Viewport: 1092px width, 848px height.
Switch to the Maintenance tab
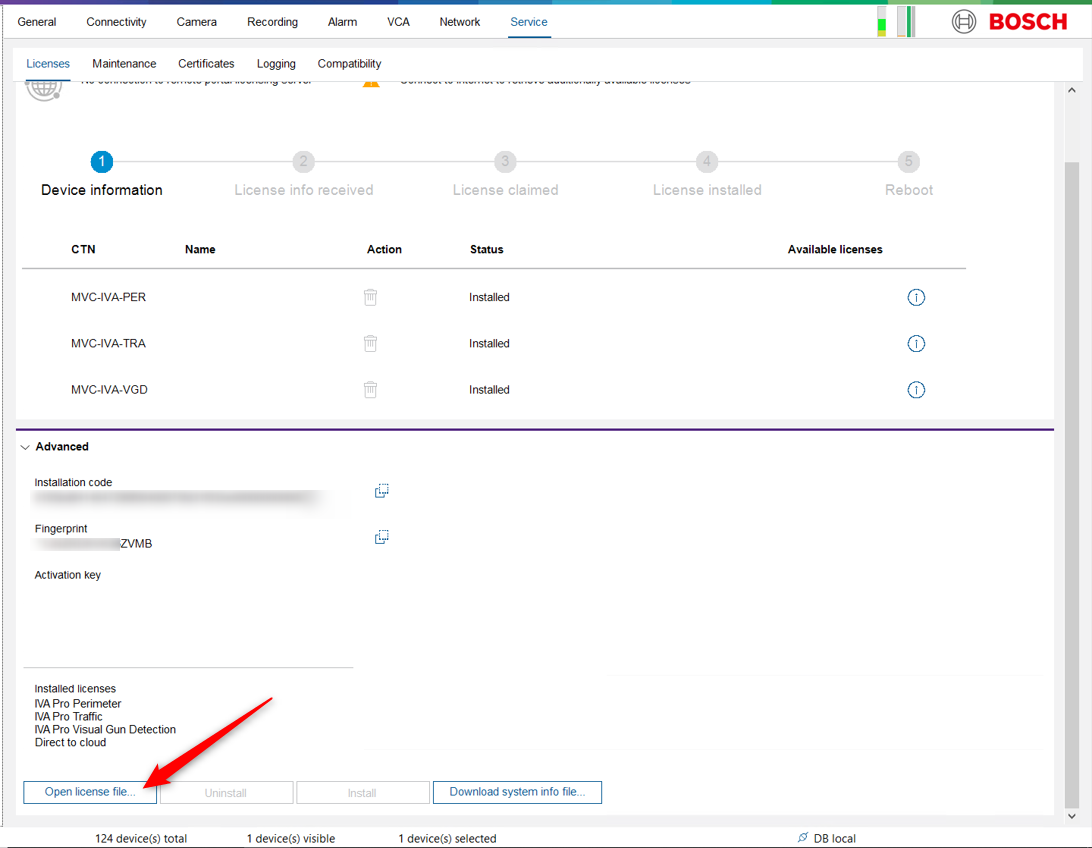(x=124, y=64)
